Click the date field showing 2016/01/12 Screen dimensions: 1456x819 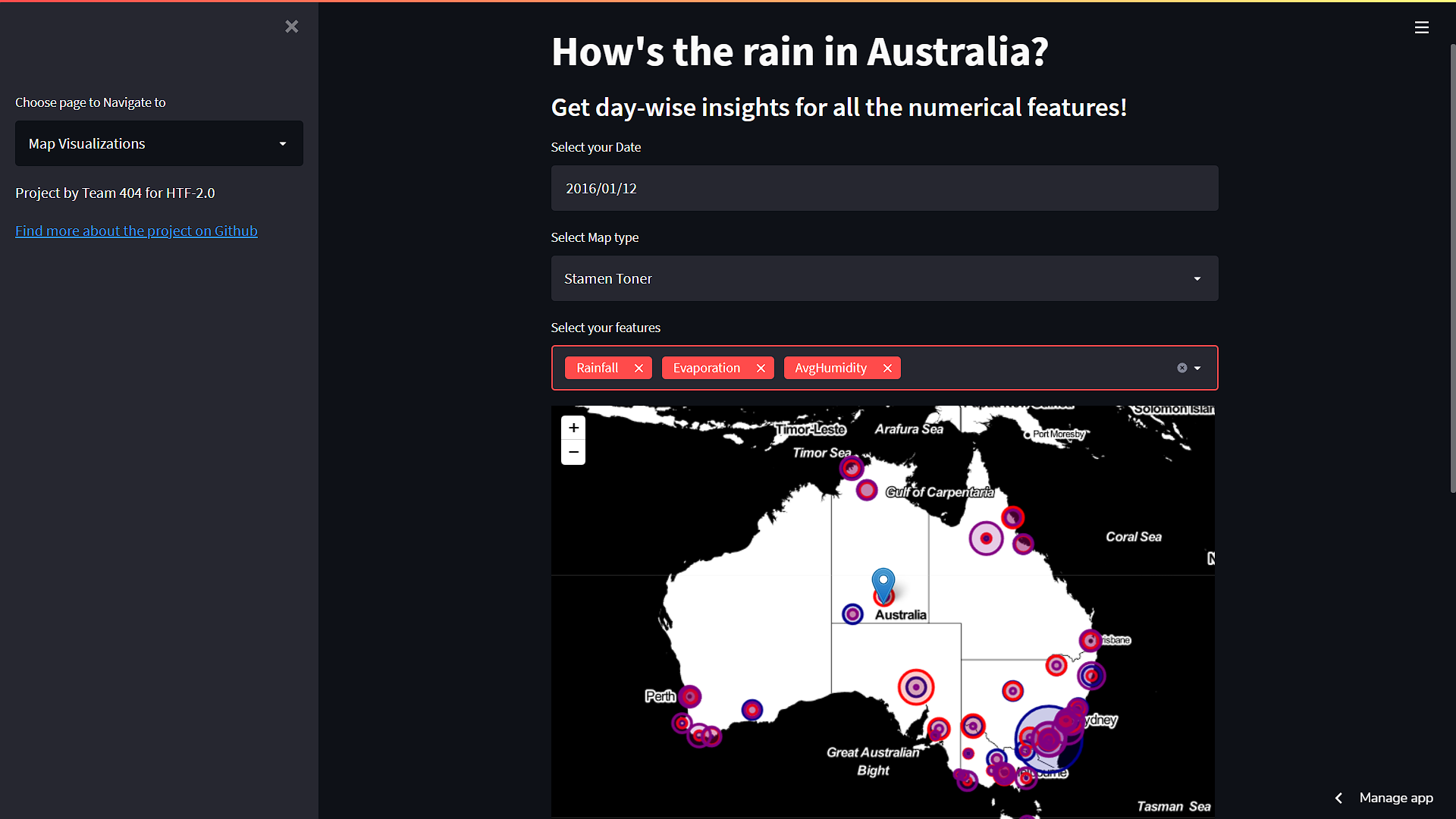(884, 188)
